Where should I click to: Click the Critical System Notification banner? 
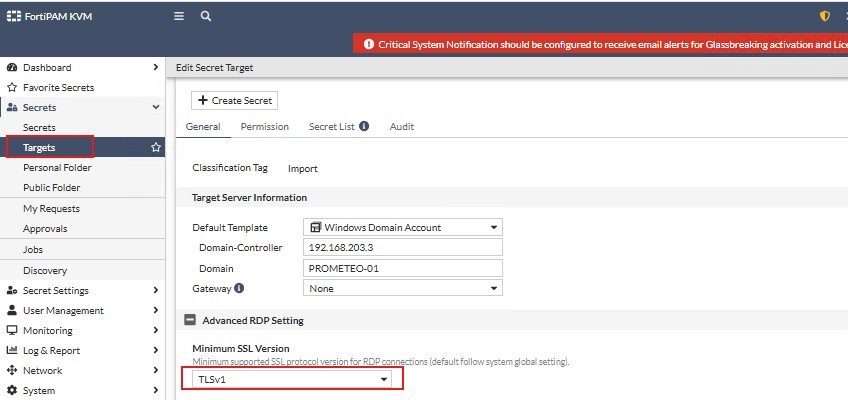point(600,44)
